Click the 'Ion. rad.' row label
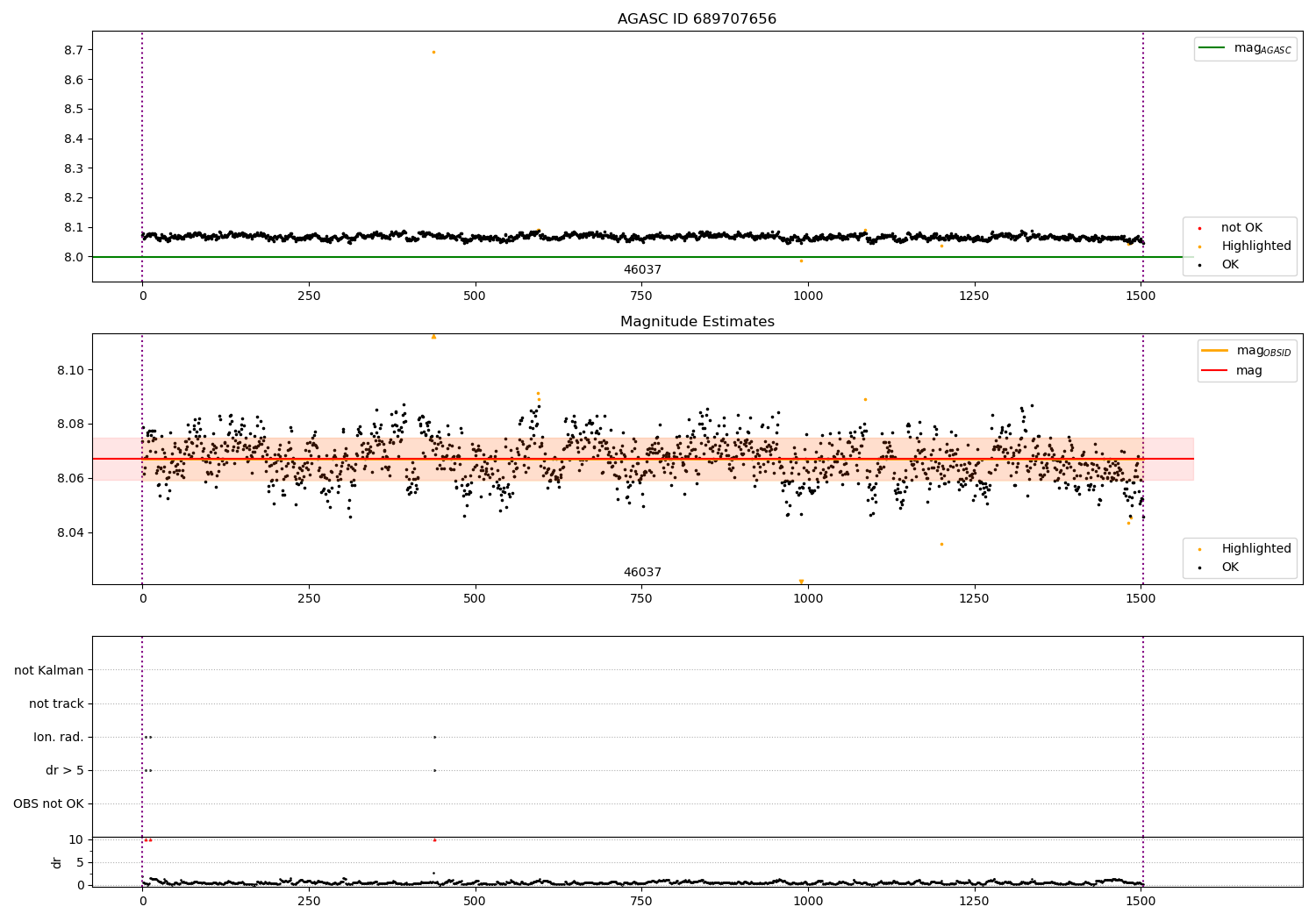The image size is (1316, 921). 59,738
